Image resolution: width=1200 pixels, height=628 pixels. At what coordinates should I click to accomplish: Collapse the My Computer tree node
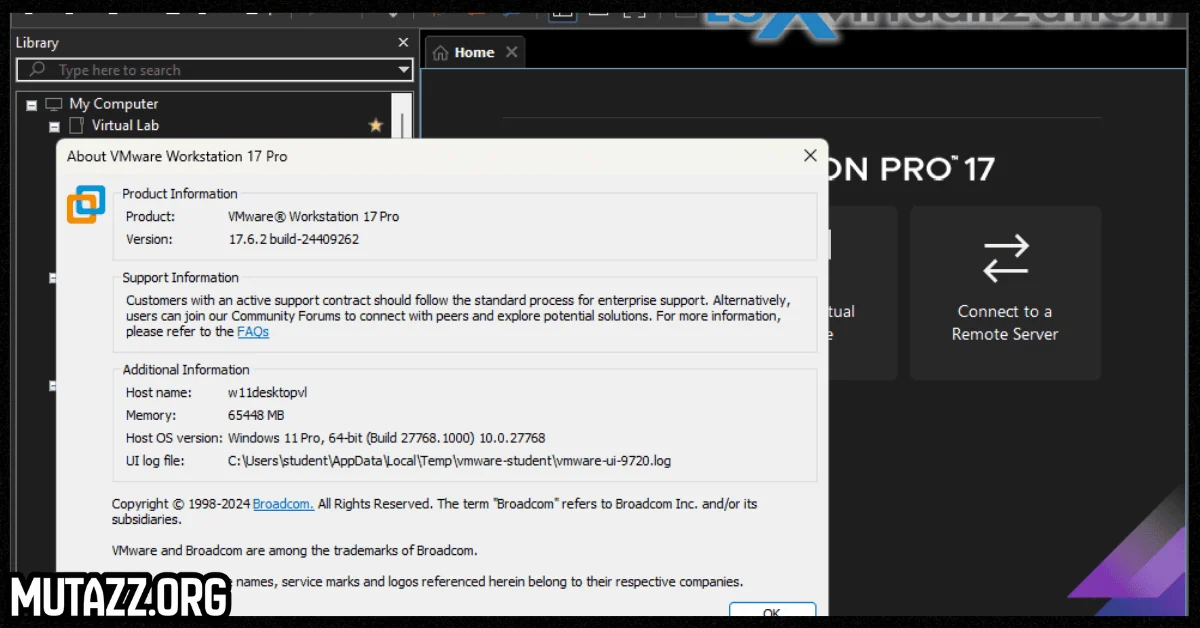click(33, 103)
